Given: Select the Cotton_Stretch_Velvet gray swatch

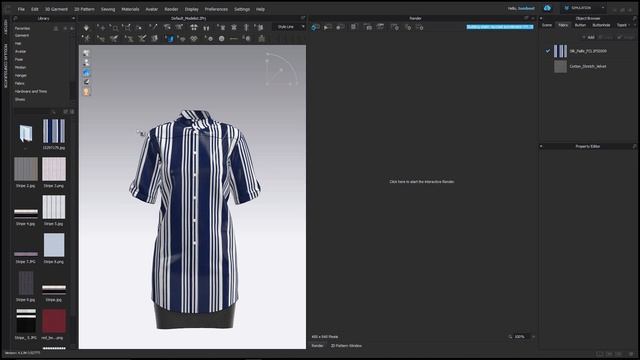Looking at the screenshot, I should pyautogui.click(x=560, y=66).
